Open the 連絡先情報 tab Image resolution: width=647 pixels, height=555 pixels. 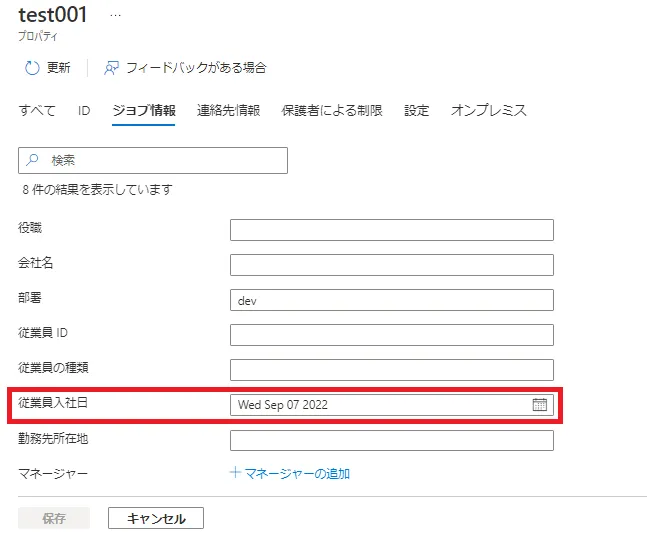click(229, 111)
